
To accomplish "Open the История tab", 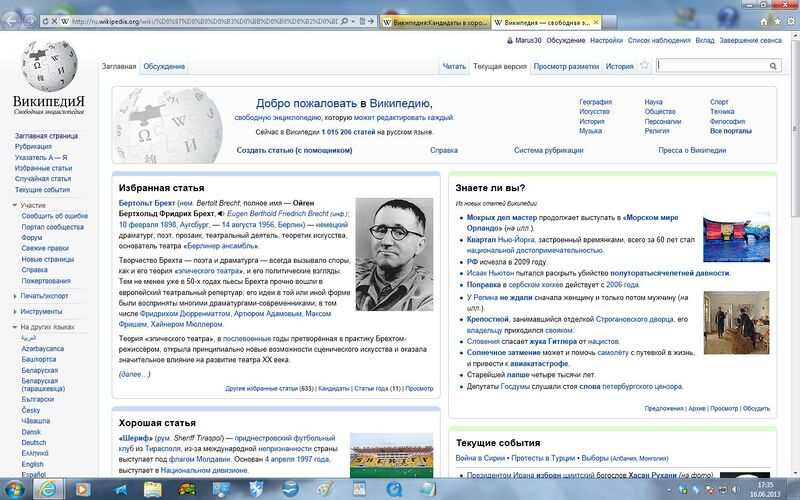I will (x=619, y=66).
